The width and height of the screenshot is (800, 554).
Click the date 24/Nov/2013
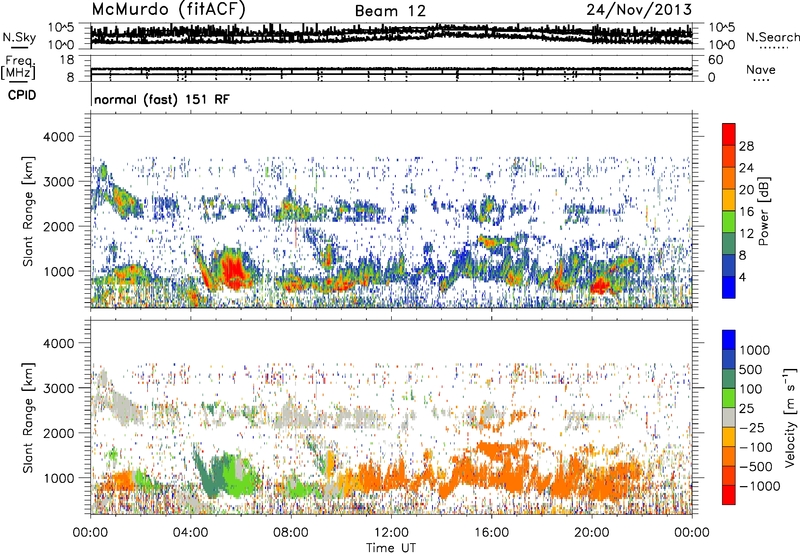[639, 10]
